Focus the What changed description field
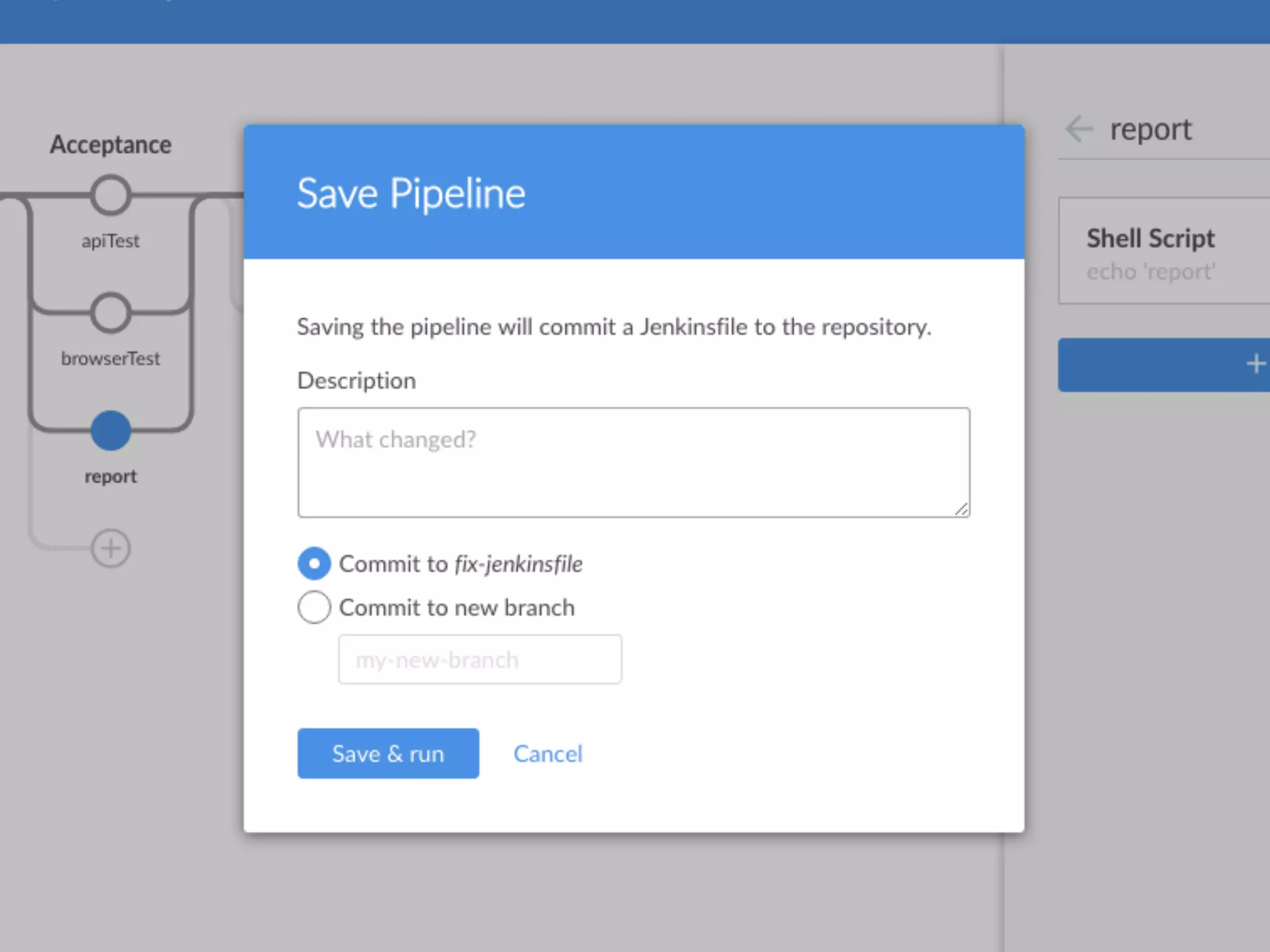The width and height of the screenshot is (1270, 952). coord(633,462)
